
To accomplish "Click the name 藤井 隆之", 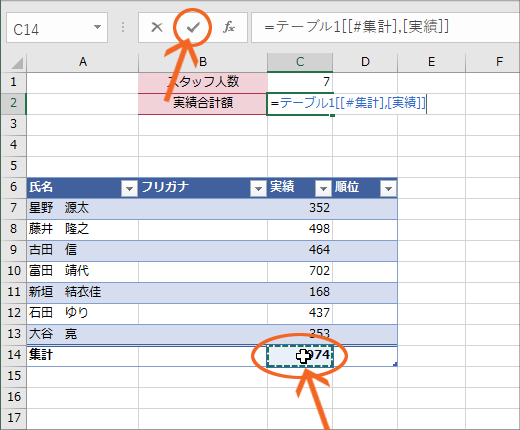I will pos(59,229).
